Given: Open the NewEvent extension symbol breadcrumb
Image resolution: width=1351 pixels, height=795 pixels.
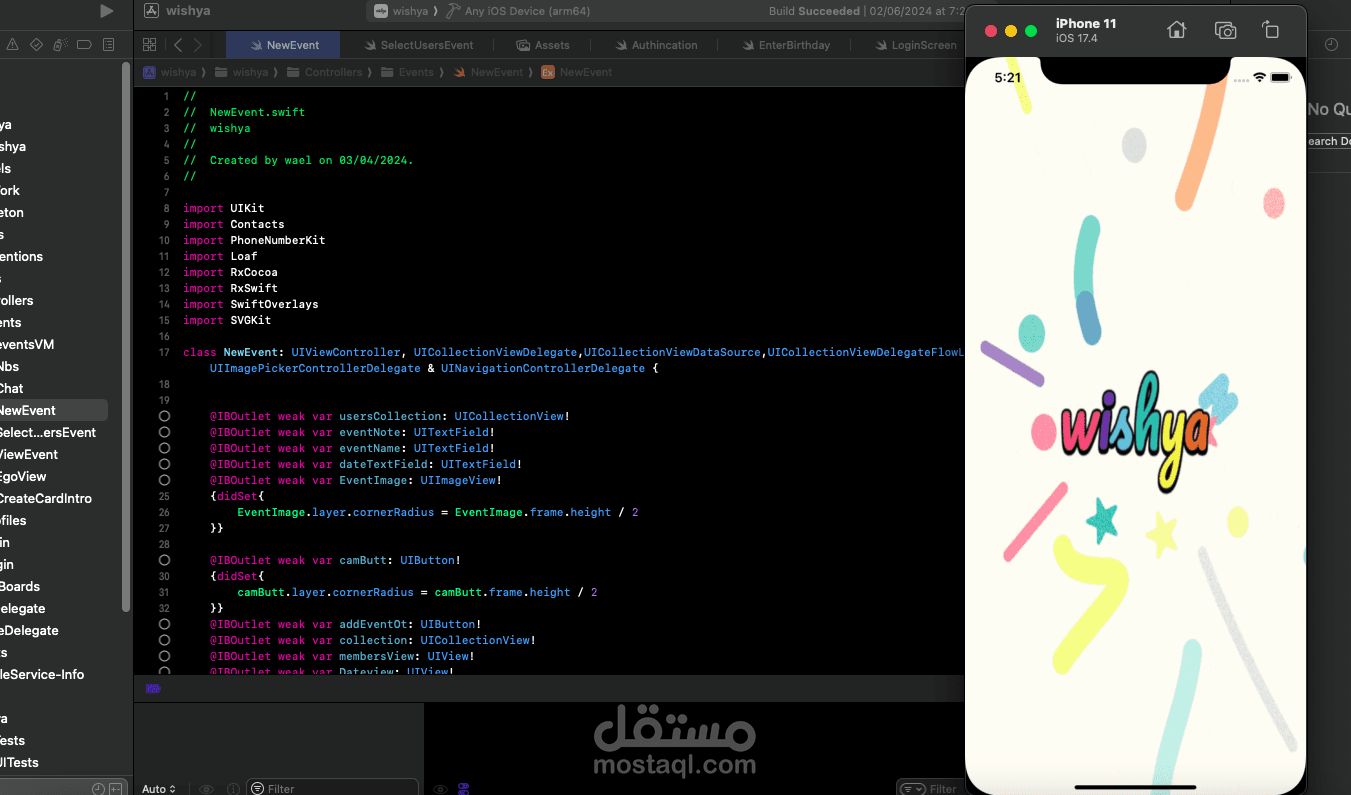Looking at the screenshot, I should (577, 72).
